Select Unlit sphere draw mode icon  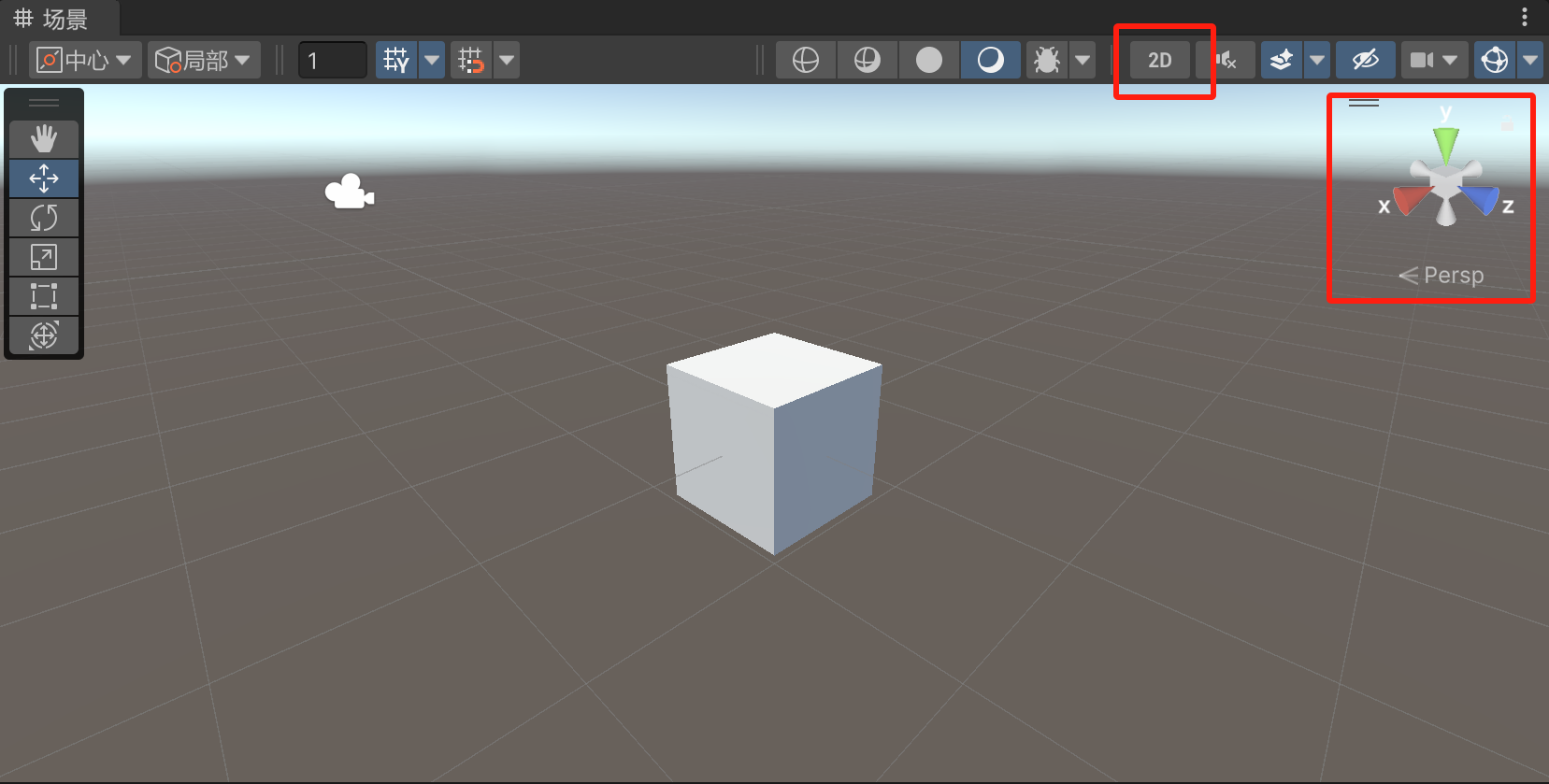pyautogui.click(x=928, y=60)
